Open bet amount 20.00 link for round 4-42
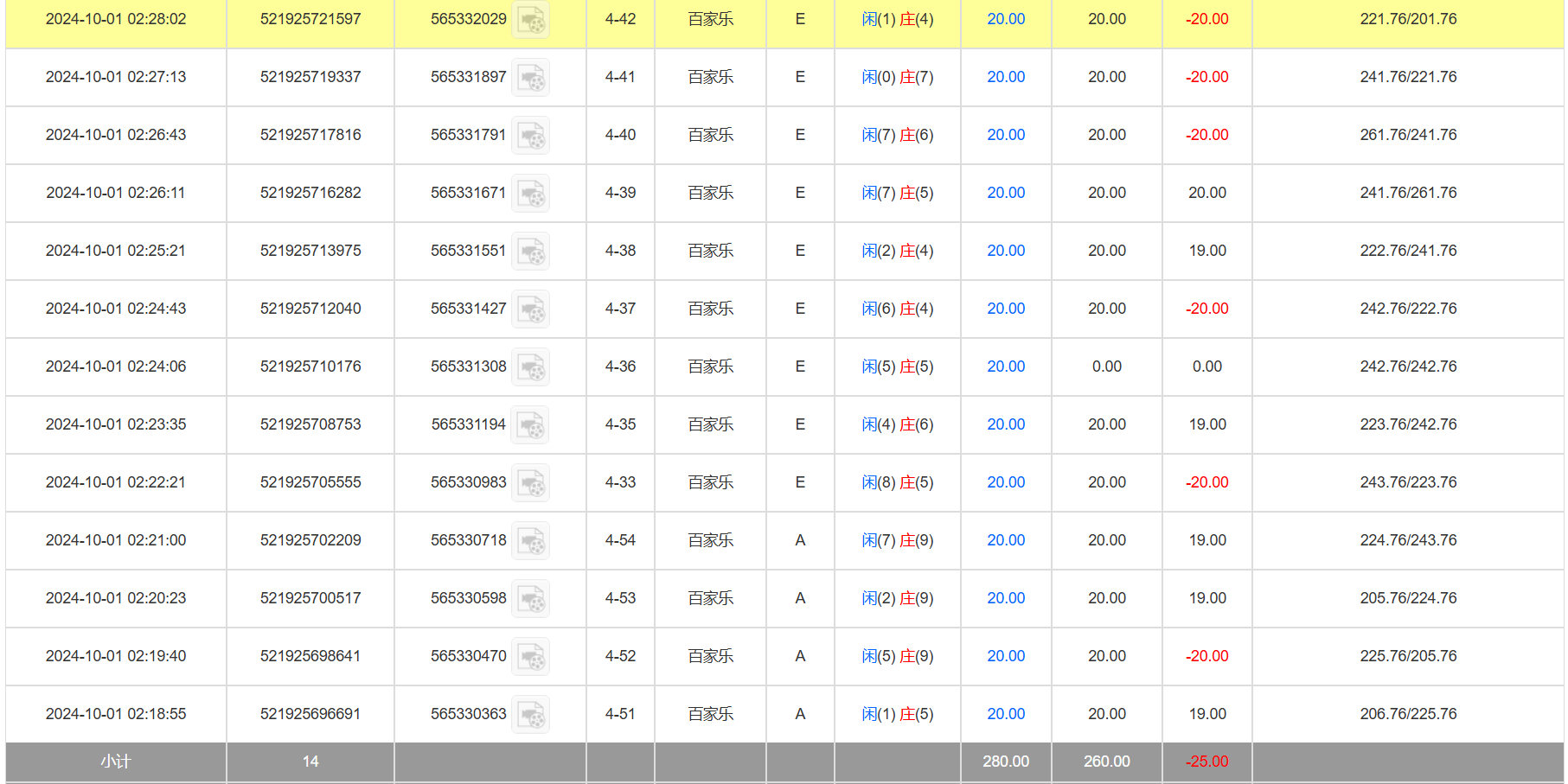The height and width of the screenshot is (784, 1568). click(x=1006, y=19)
